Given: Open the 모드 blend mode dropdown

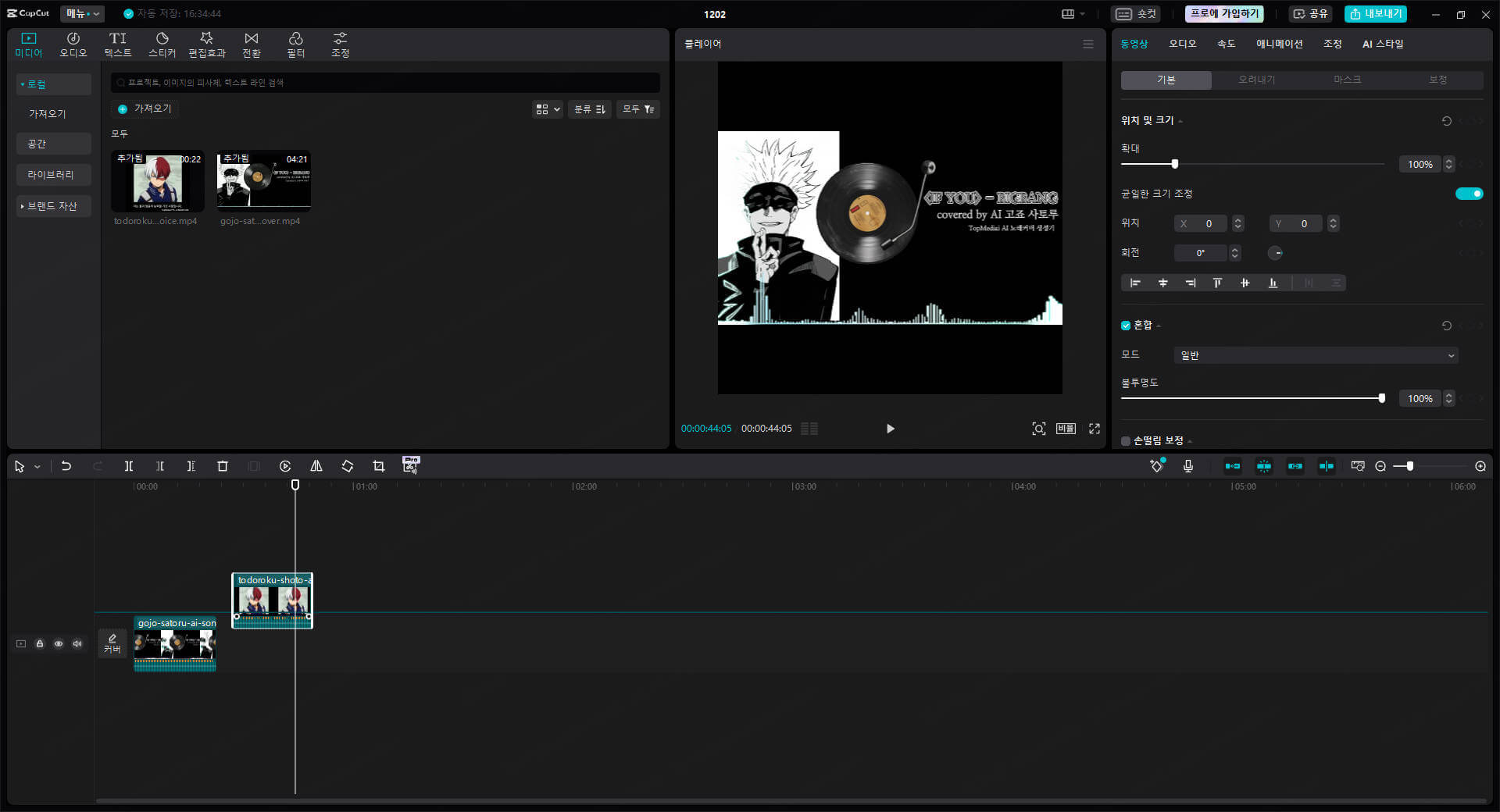Looking at the screenshot, I should click(1316, 355).
